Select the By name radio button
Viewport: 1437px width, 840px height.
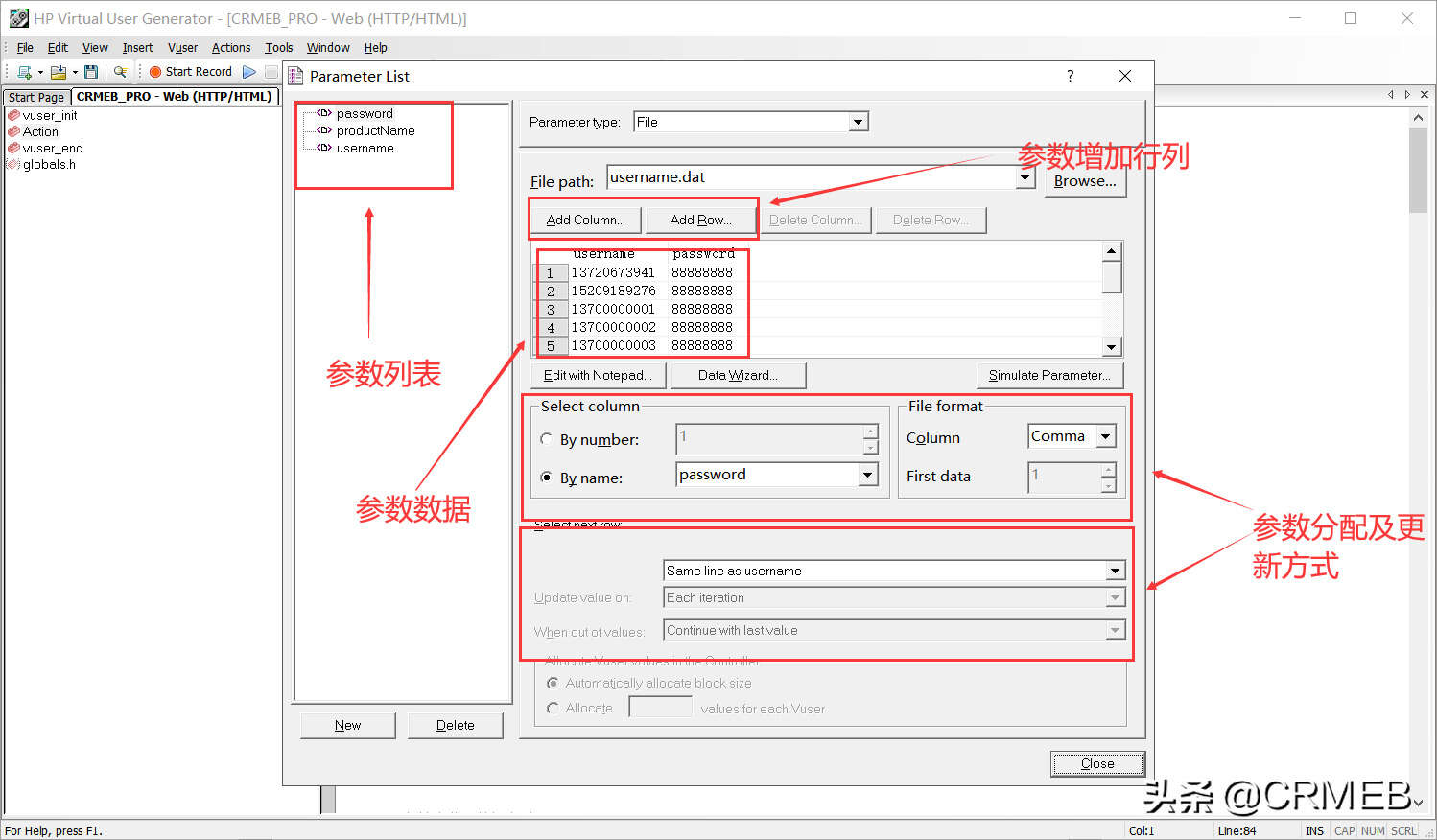click(546, 478)
